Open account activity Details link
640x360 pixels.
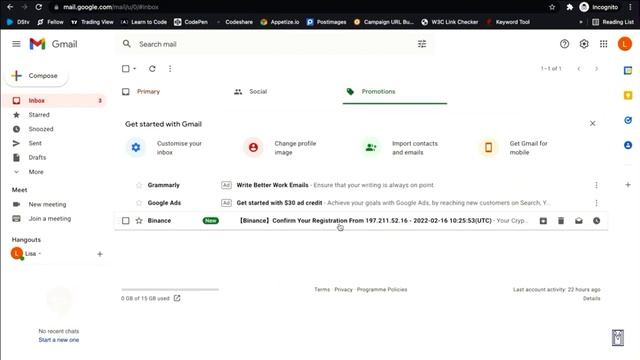click(x=591, y=298)
